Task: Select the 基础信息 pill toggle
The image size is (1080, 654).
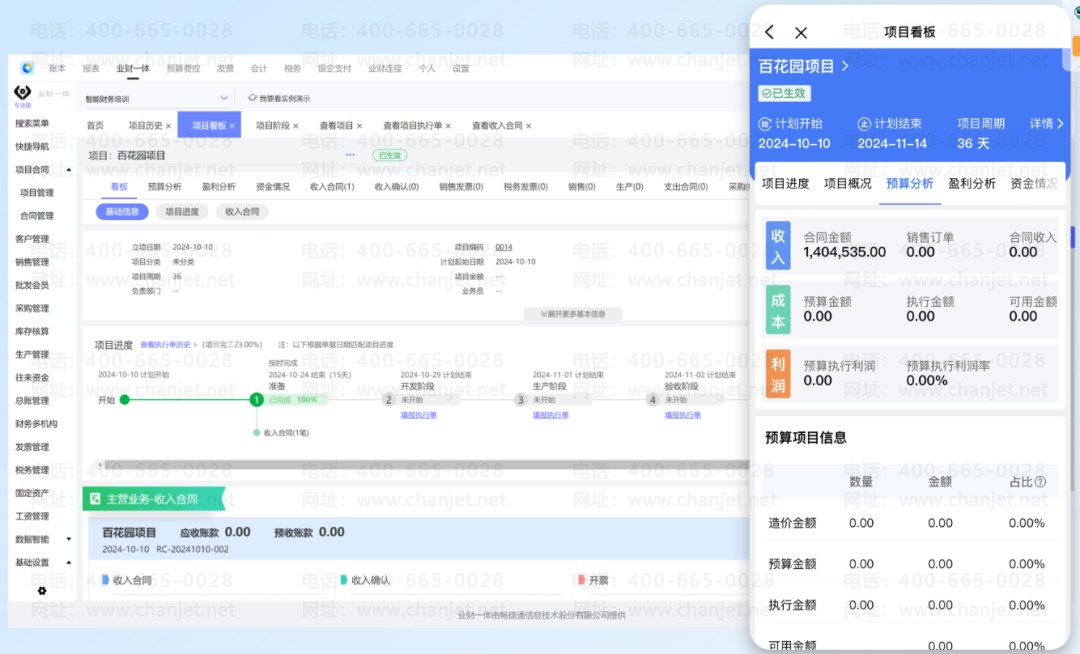Action: (x=122, y=212)
